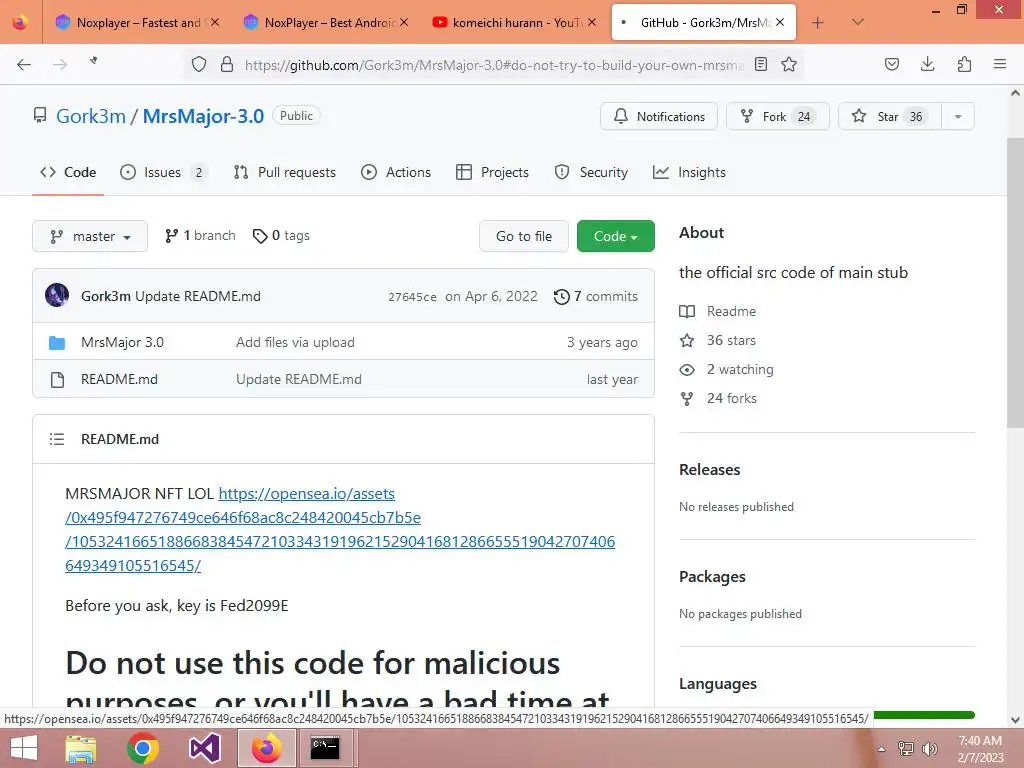Launch Chrome from taskbar

[143, 748]
